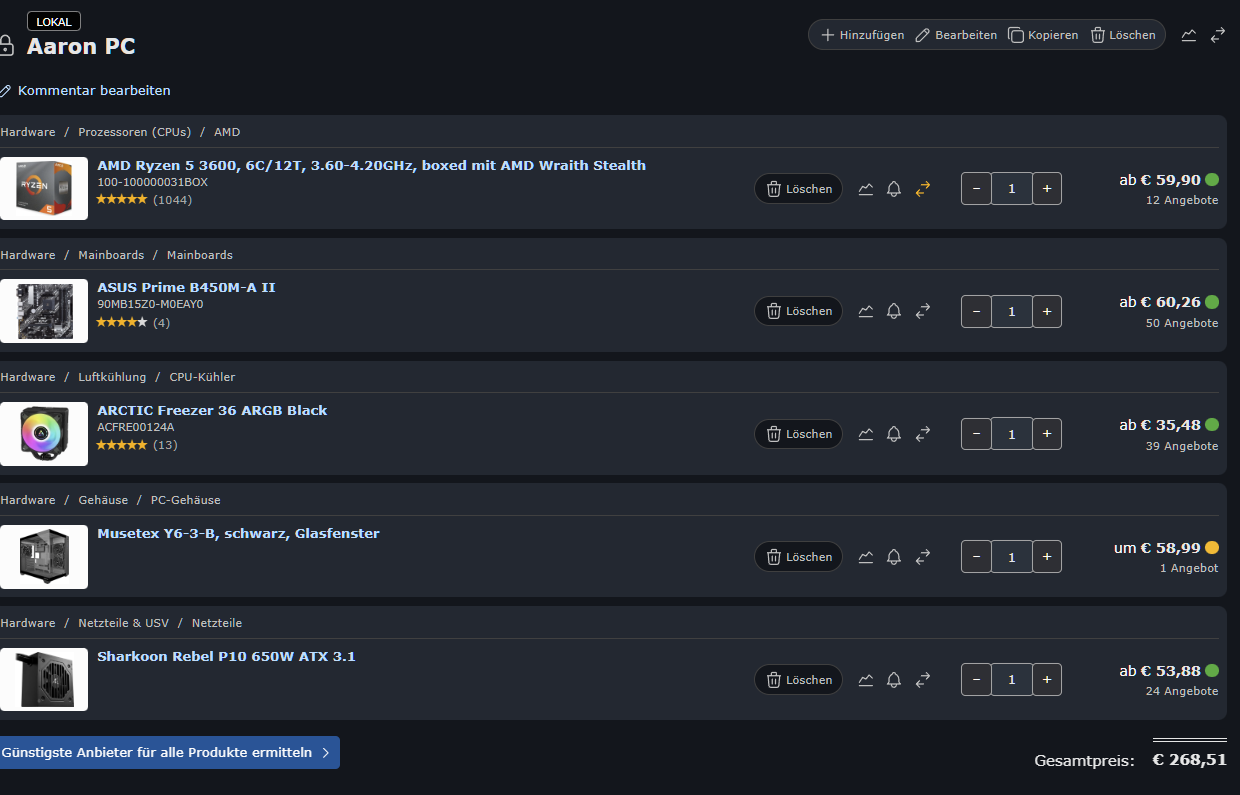
Task: Click the lock icon beside Aaron PC
Action: 6,46
